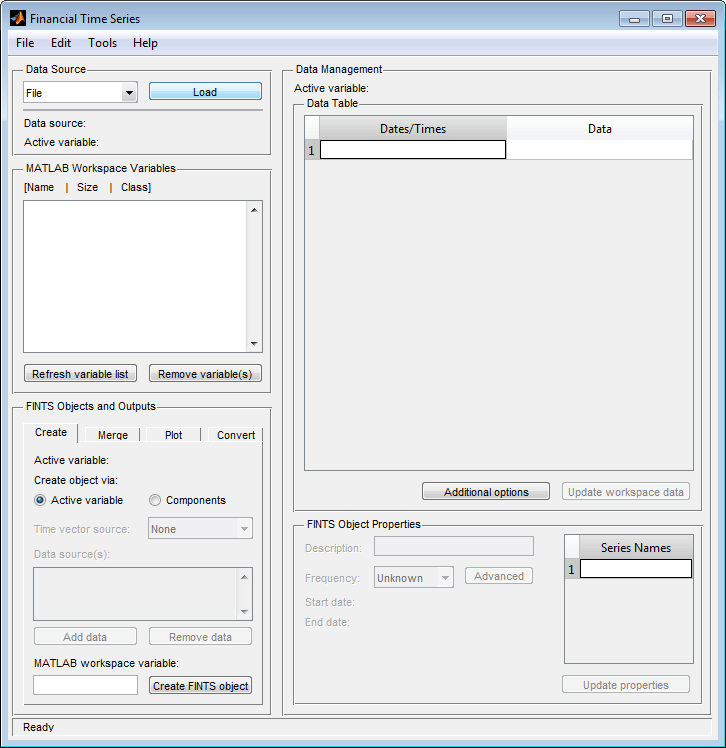Viewport: 726px width, 748px height.
Task: Close the Financial Time Series window
Action: [x=700, y=19]
